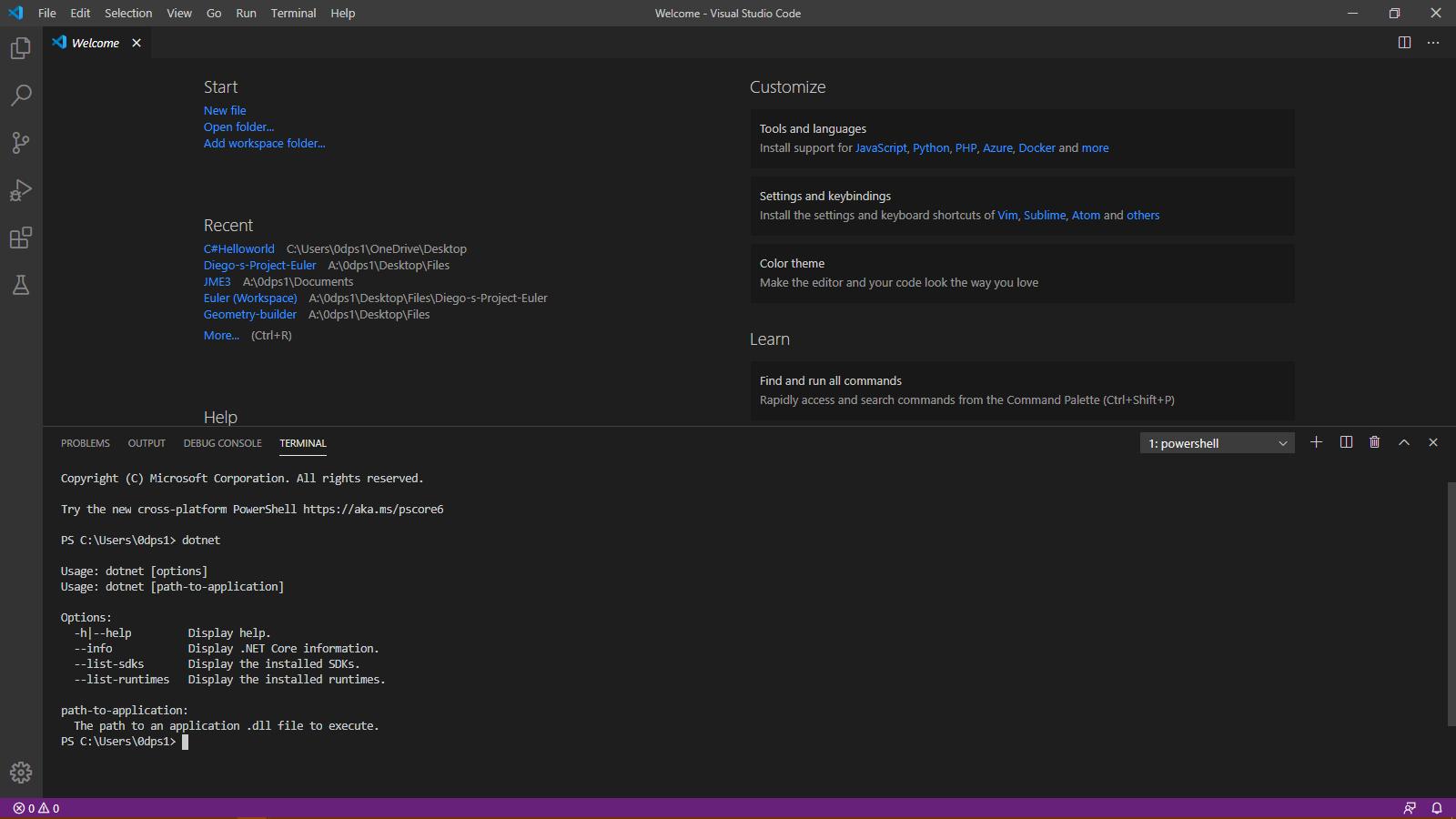Open editor More Actions ellipsis

[x=1433, y=43]
